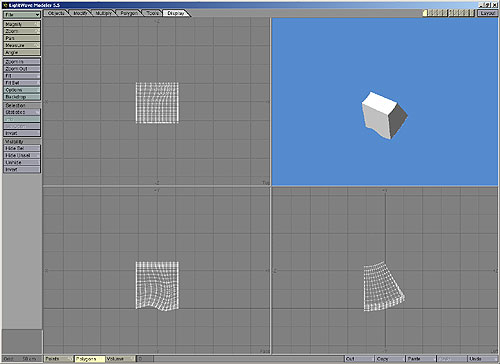This screenshot has height=364, width=500.
Task: Select the Pan tool
Action: pyautogui.click(x=22, y=38)
